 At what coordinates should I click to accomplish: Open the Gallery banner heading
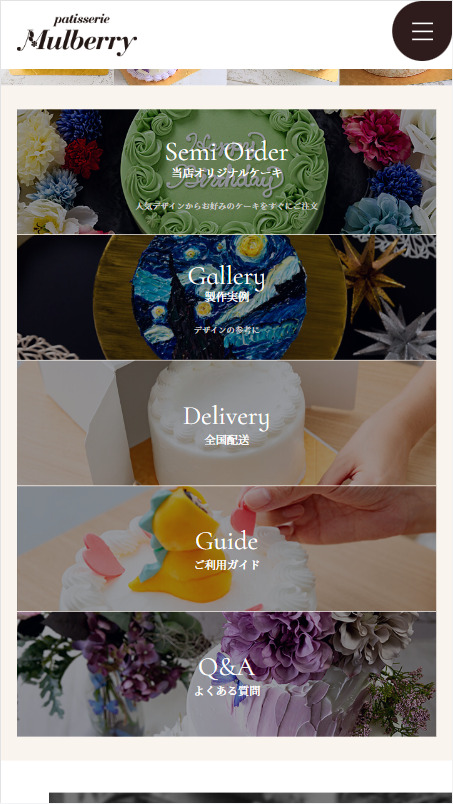[226, 277]
